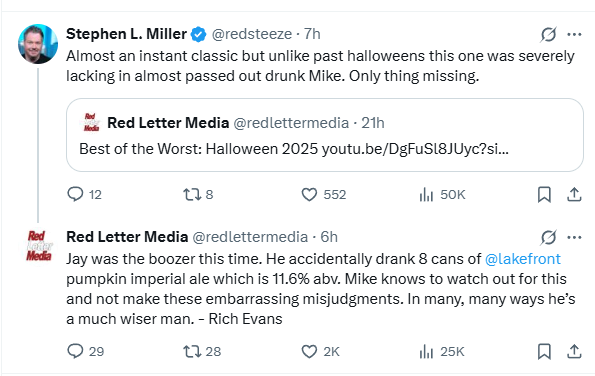Open quoted Best of the Worst tweet

click(325, 135)
